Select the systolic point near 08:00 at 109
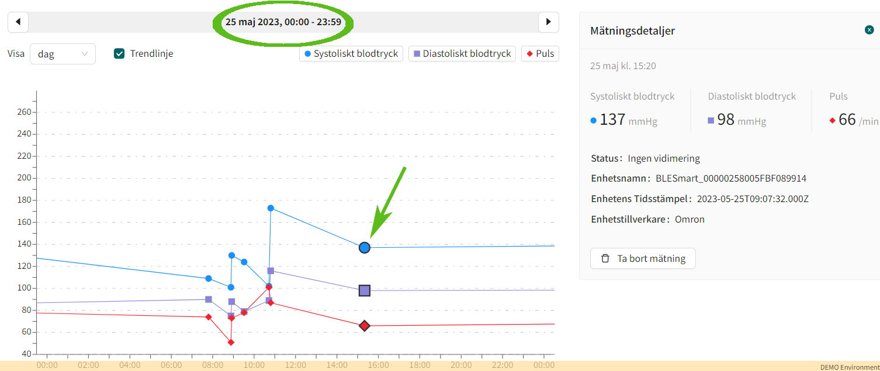Image resolution: width=880 pixels, height=371 pixels. (x=209, y=278)
